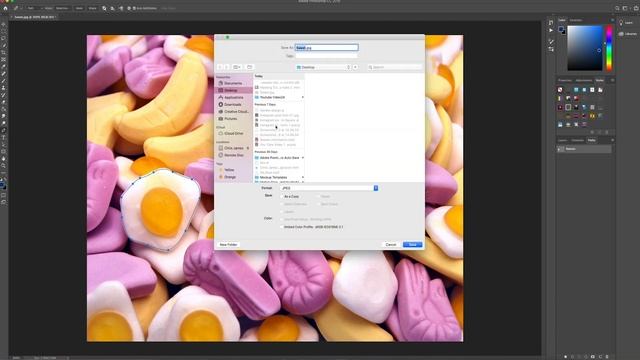Select the Lasso tool
Image resolution: width=640 pixels, height=360 pixels.
click(4, 38)
